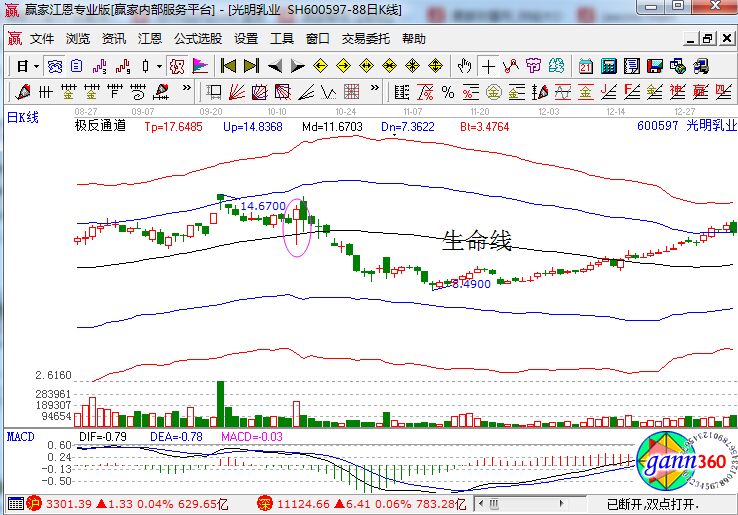Click the 生命线 label on chart
Screen dimensions: 738x515
click(x=477, y=241)
